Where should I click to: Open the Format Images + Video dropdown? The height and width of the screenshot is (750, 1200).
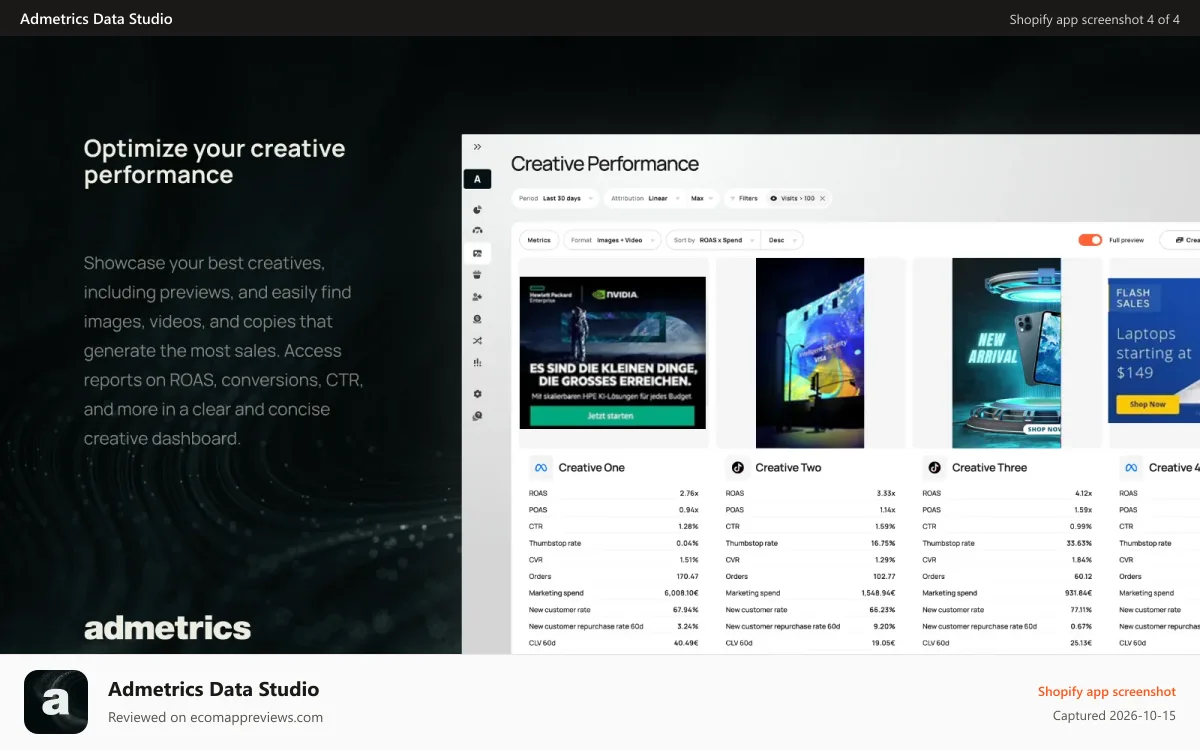(612, 240)
